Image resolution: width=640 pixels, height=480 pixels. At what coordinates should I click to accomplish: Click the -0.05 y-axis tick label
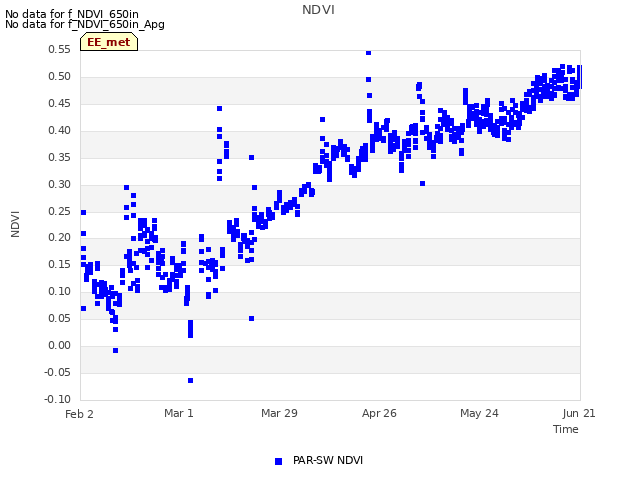pos(57,372)
